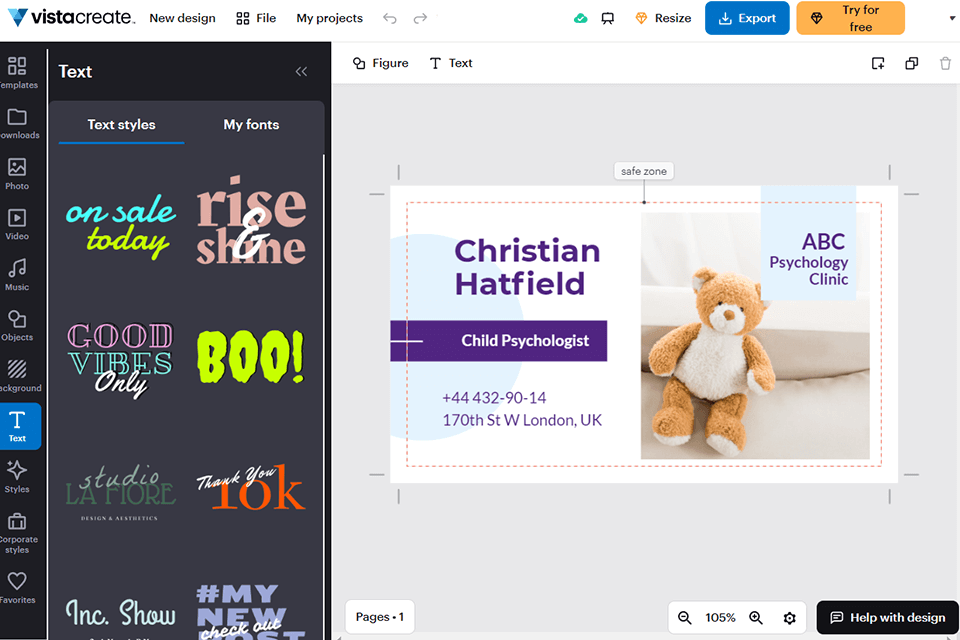
Task: Check the cloud save status icon
Action: (x=580, y=18)
